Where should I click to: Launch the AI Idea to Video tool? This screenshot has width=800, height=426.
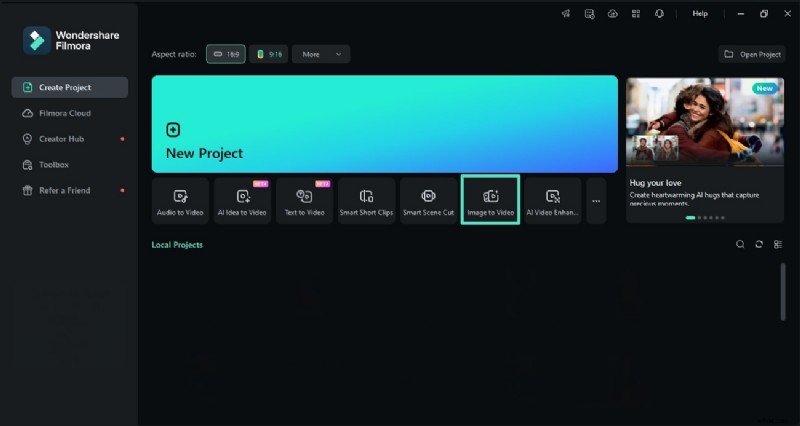click(x=243, y=201)
